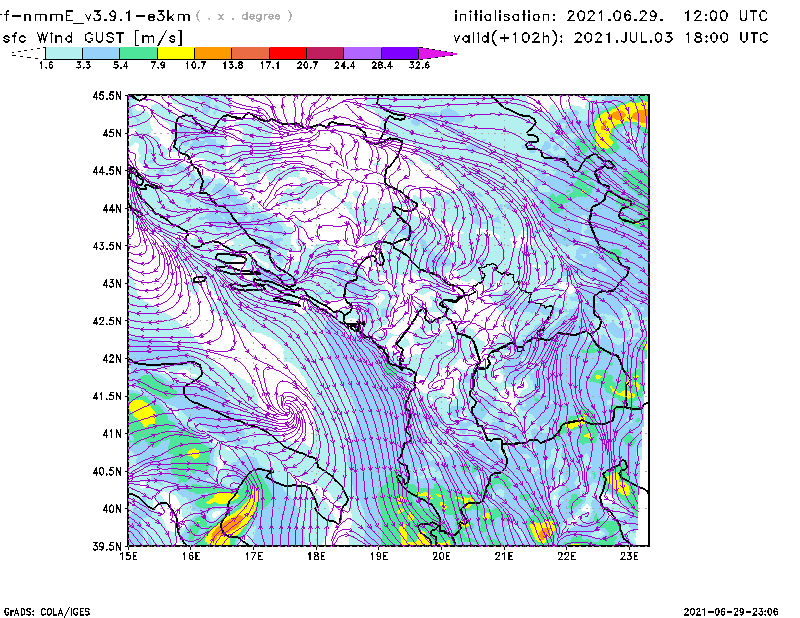Viewport: 800px width, 618px height.
Task: Select the salmon 13.8–17.1 legend swatch
Action: tap(251, 53)
